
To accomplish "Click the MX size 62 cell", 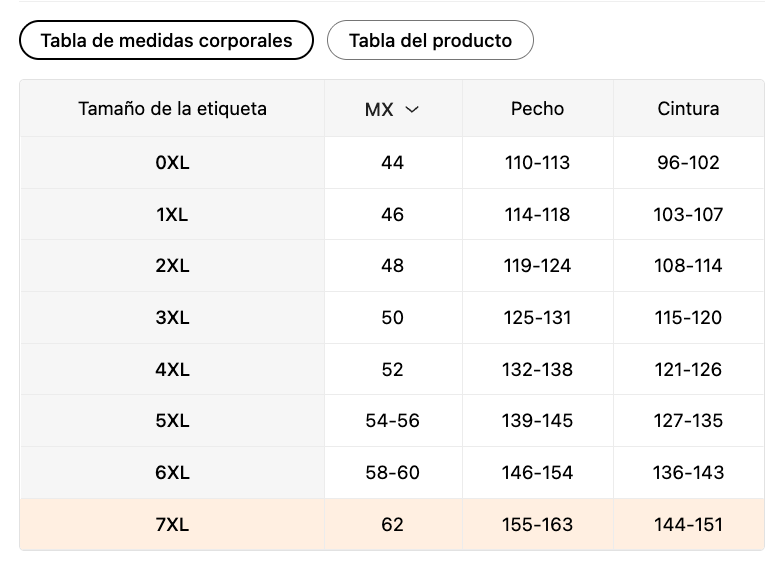I will 392,525.
